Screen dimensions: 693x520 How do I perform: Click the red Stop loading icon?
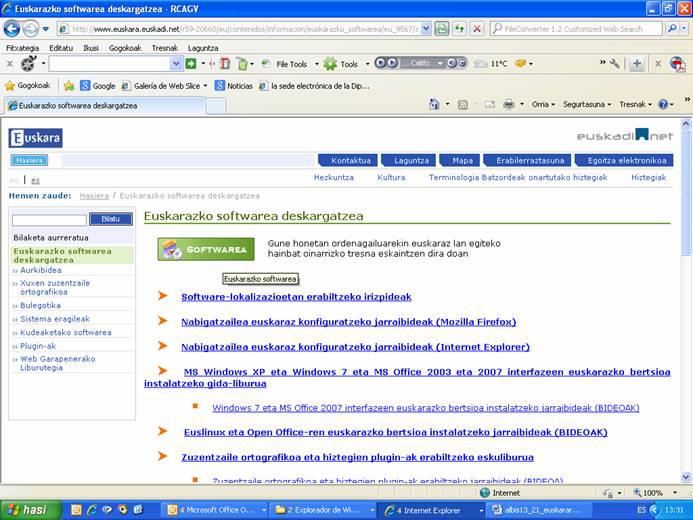point(478,29)
